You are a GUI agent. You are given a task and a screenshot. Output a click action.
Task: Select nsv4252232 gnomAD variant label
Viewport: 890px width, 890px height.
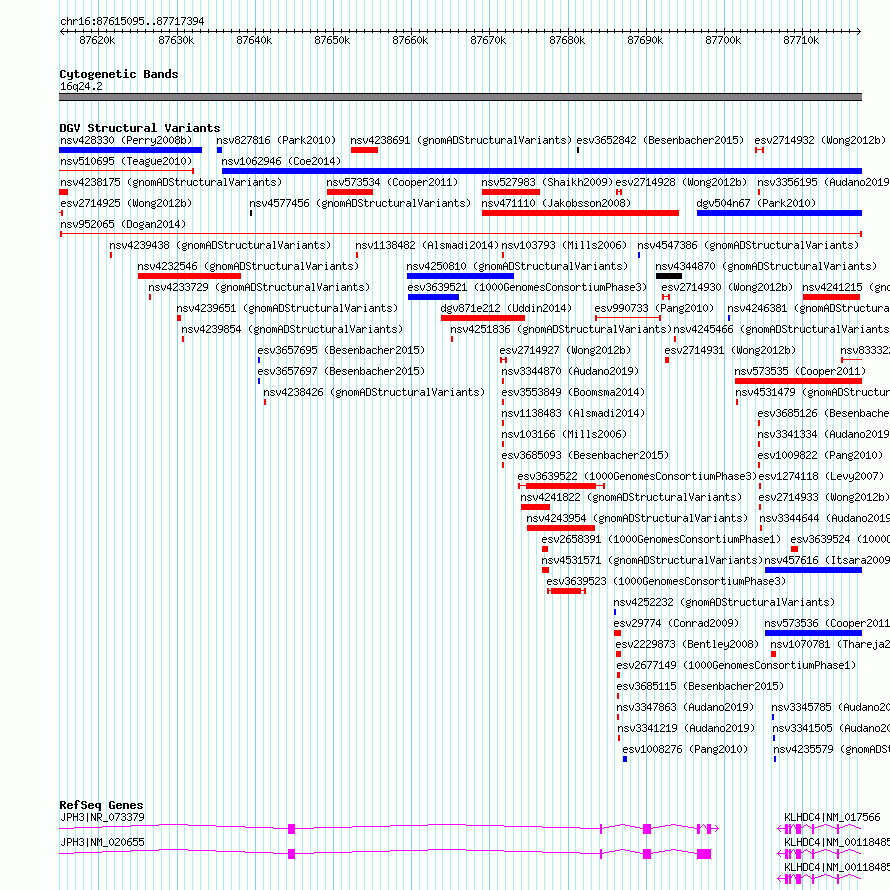[x=724, y=602]
